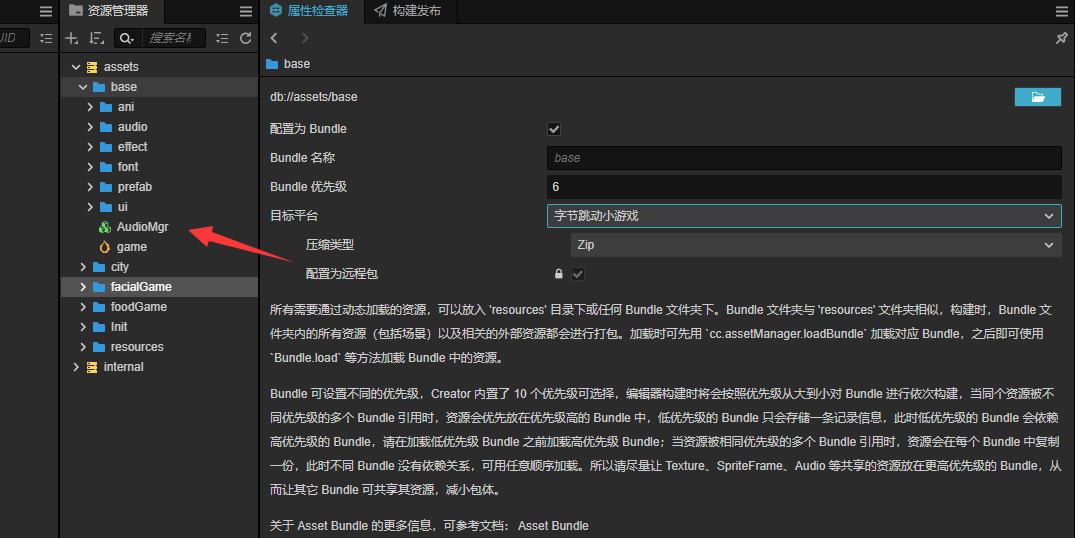Expand the font folder

[90, 167]
